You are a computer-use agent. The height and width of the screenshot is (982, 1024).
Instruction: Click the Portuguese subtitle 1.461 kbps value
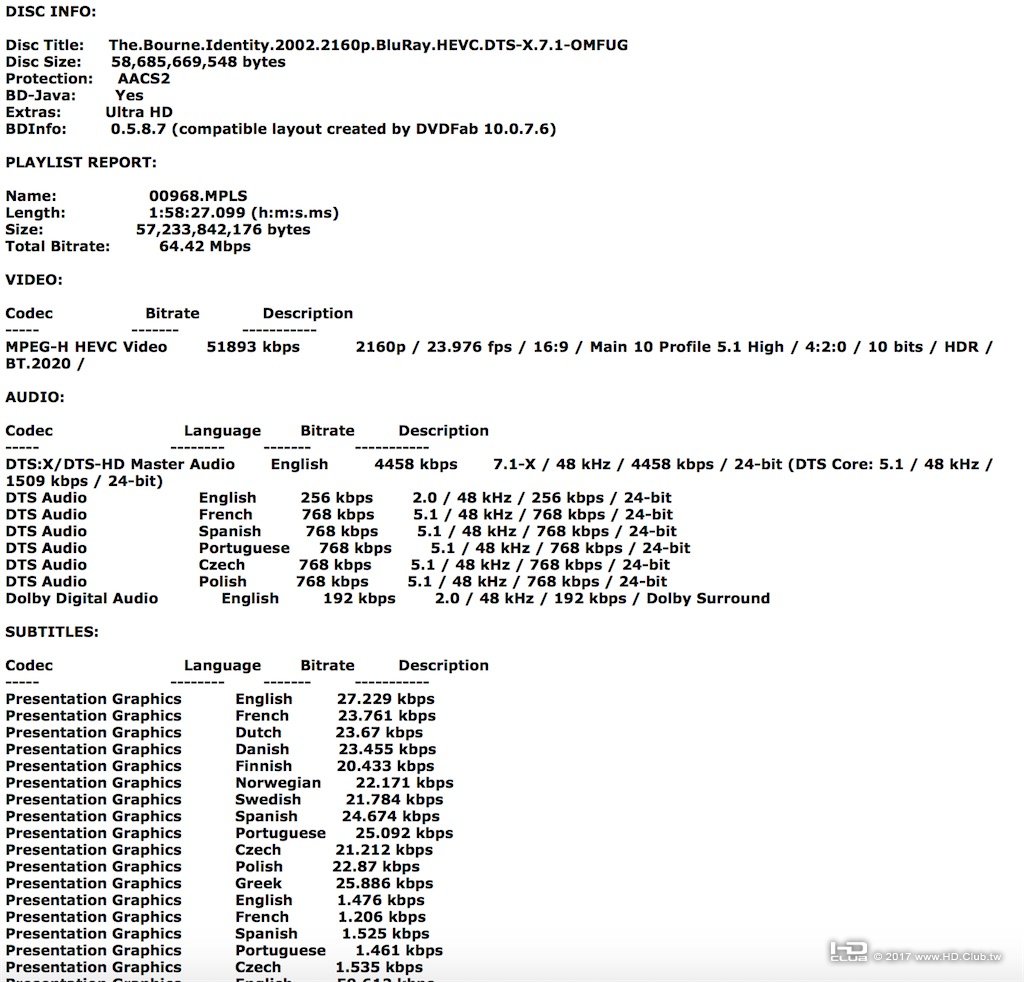(x=399, y=951)
